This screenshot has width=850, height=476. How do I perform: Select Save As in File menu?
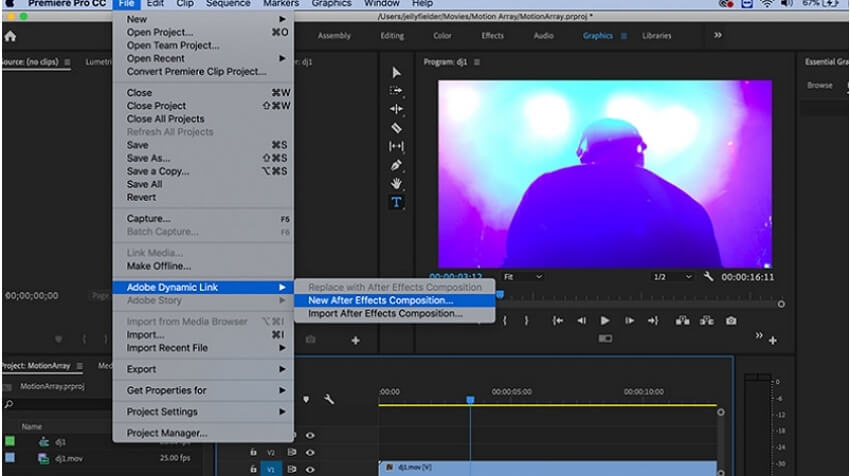click(x=204, y=158)
